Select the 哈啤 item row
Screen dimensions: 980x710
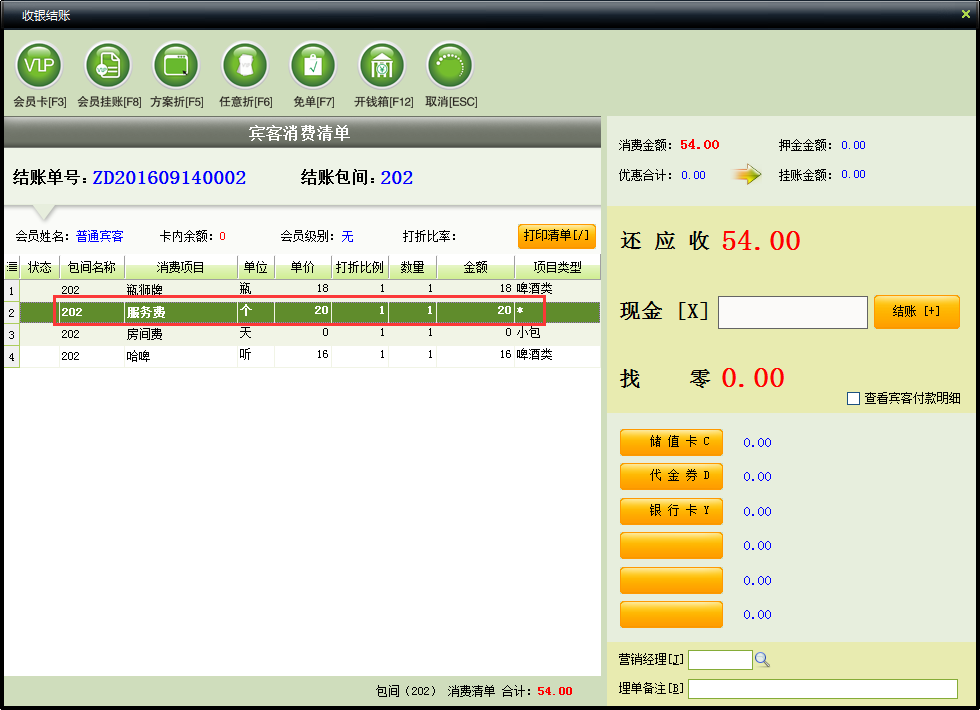pyautogui.click(x=302, y=356)
